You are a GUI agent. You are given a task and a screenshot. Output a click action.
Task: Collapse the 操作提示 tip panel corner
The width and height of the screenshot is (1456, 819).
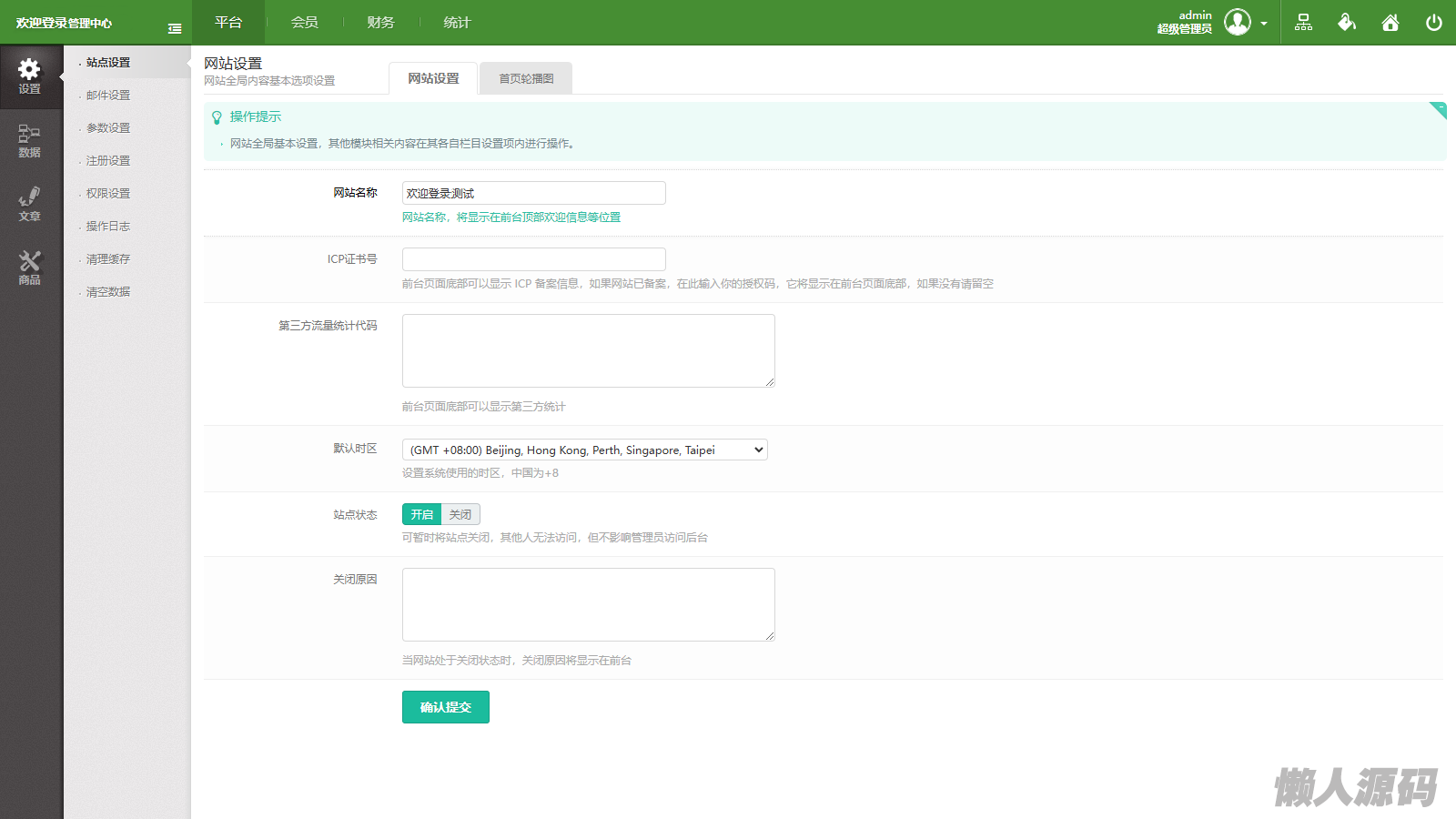(1439, 109)
